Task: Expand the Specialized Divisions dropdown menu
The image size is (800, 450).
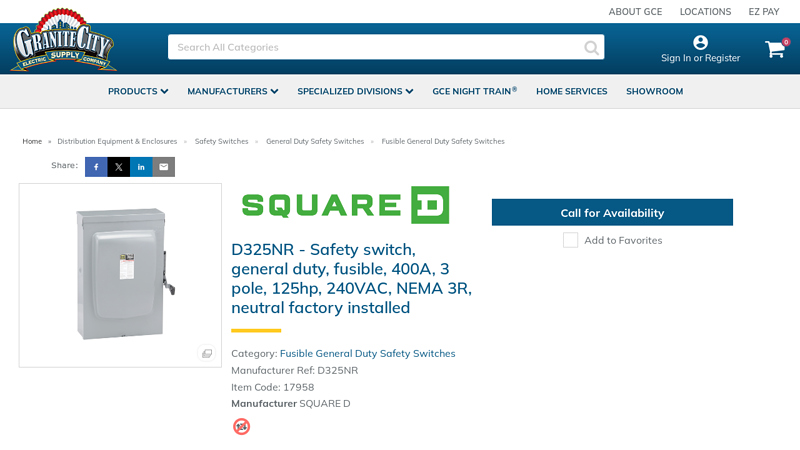Action: pos(355,91)
